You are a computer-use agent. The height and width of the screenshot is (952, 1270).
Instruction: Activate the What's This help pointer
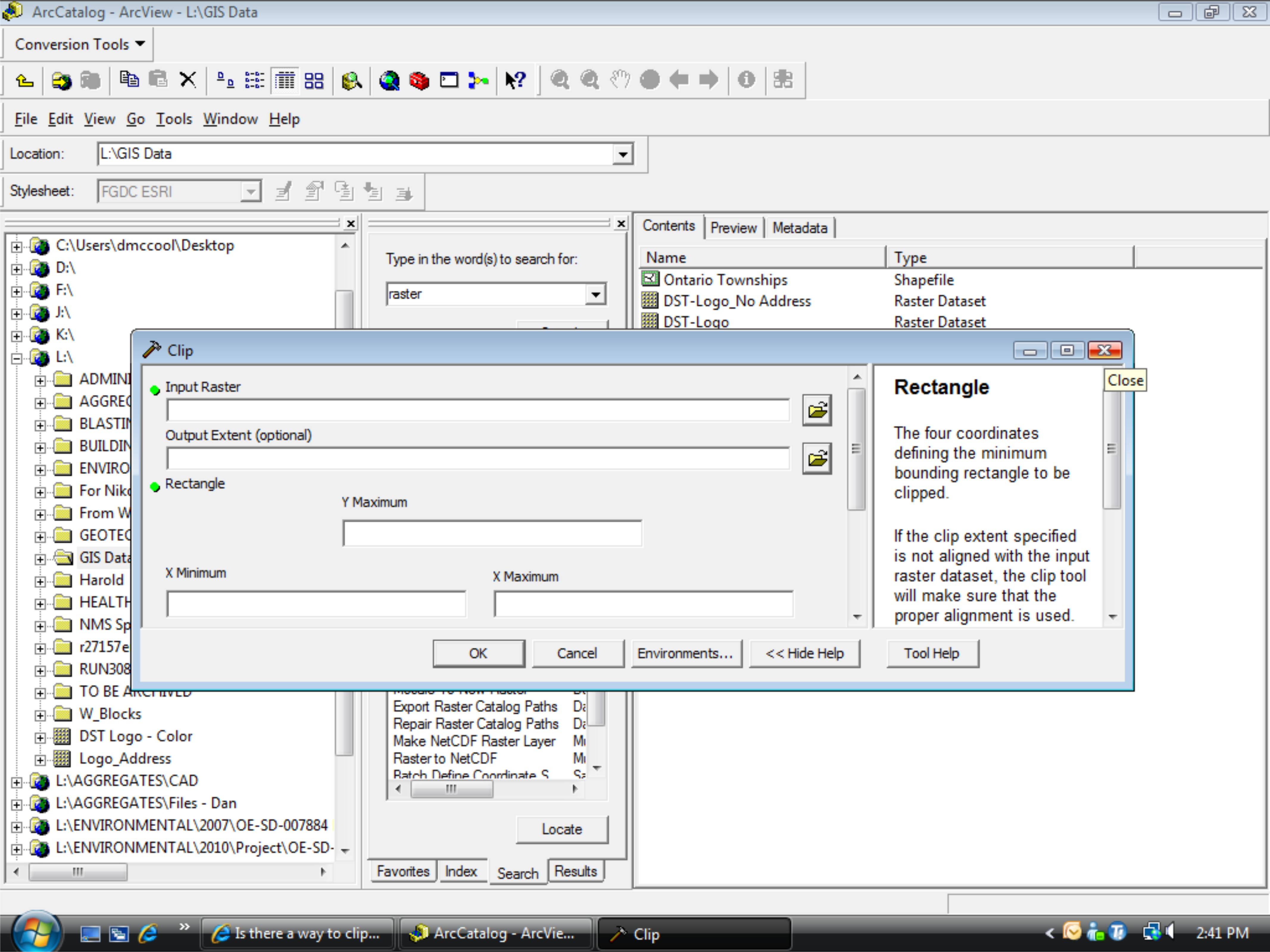(516, 80)
